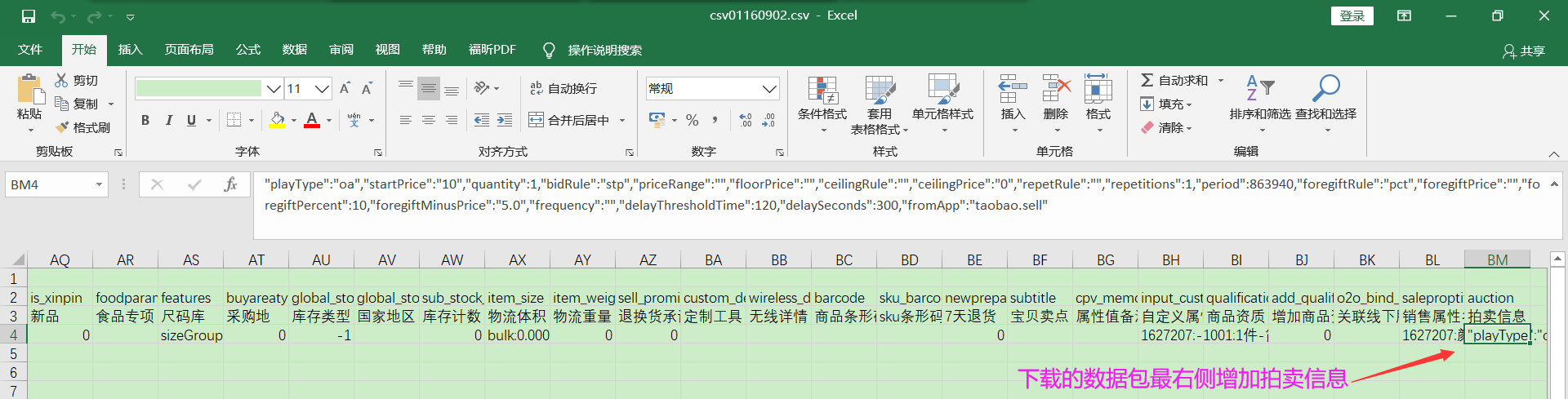This screenshot has height=399, width=1568.
Task: Click the Save icon in title bar
Action: [x=29, y=16]
